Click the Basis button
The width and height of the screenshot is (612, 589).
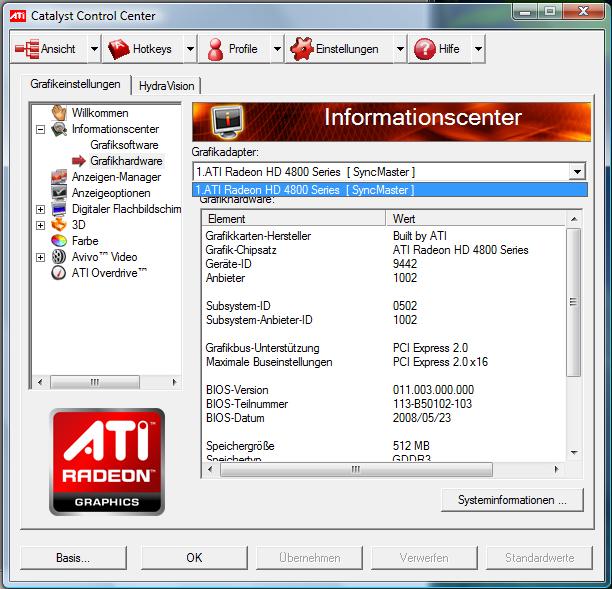73,558
